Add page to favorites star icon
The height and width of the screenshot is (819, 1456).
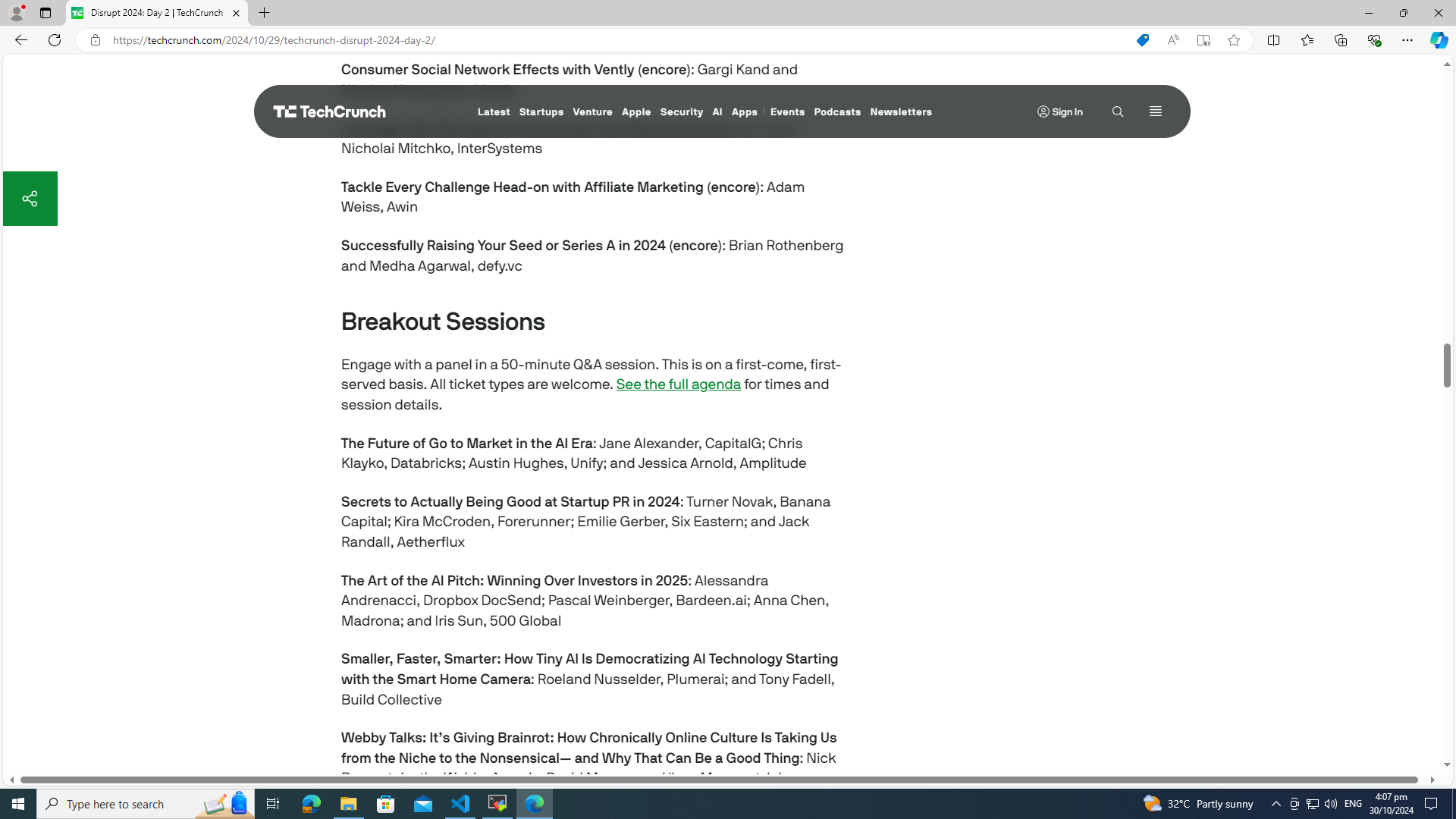[1233, 40]
